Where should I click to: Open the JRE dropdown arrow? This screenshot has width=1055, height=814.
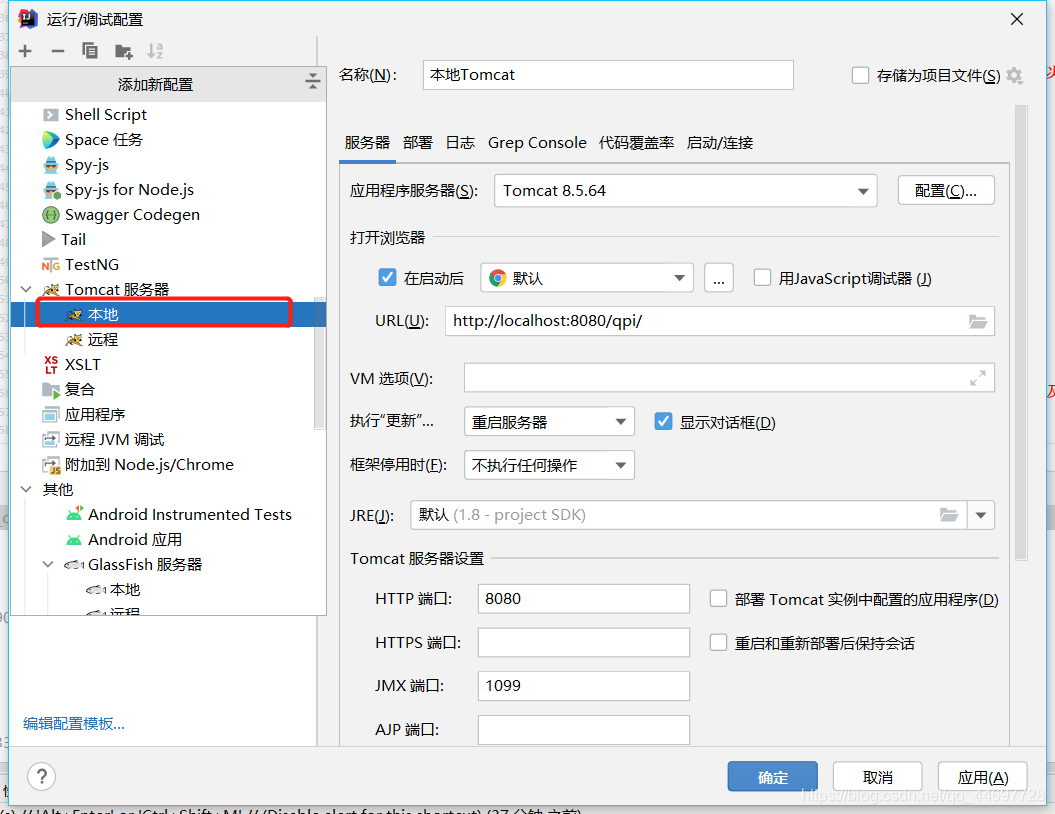tap(981, 515)
